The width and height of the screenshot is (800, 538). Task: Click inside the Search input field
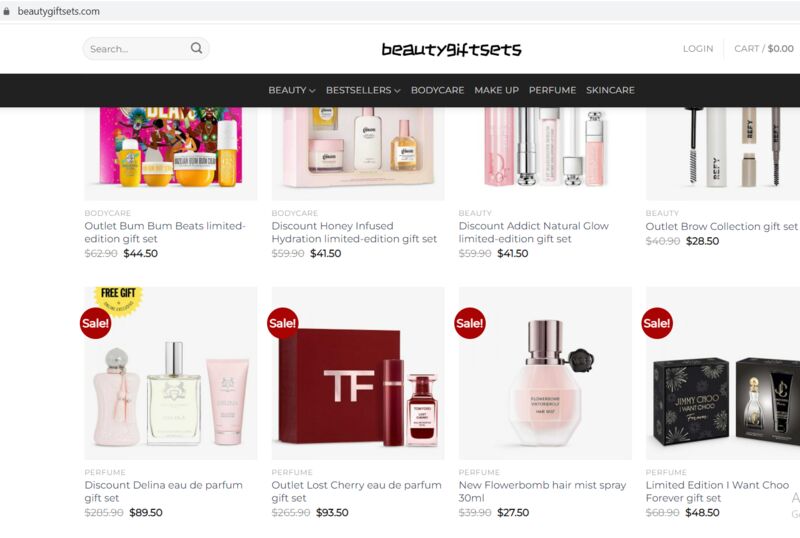coord(136,48)
